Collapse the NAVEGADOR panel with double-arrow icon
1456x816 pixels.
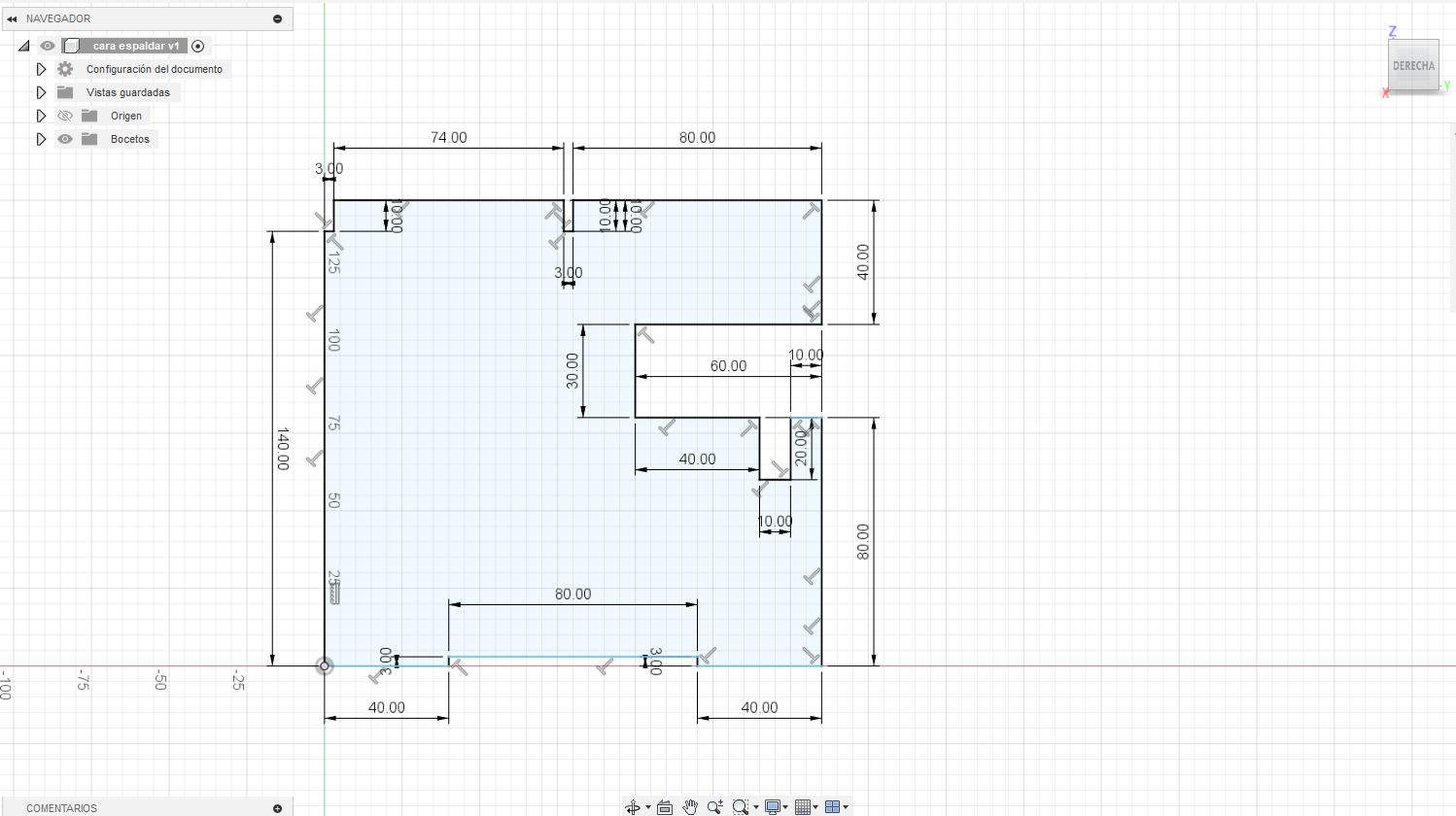pos(12,18)
